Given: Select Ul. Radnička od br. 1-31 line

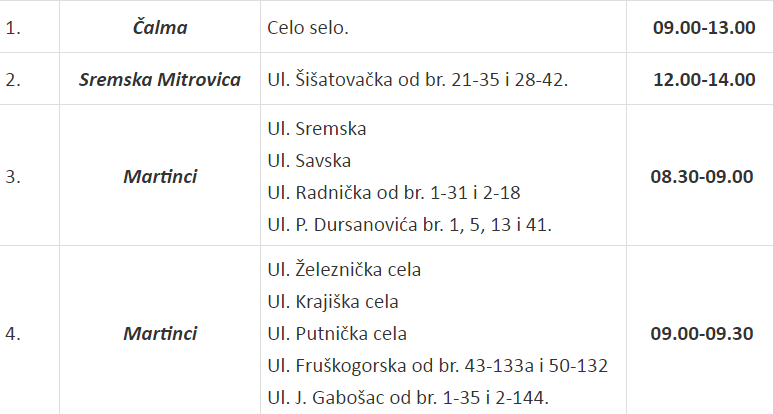Looking at the screenshot, I should (394, 193).
